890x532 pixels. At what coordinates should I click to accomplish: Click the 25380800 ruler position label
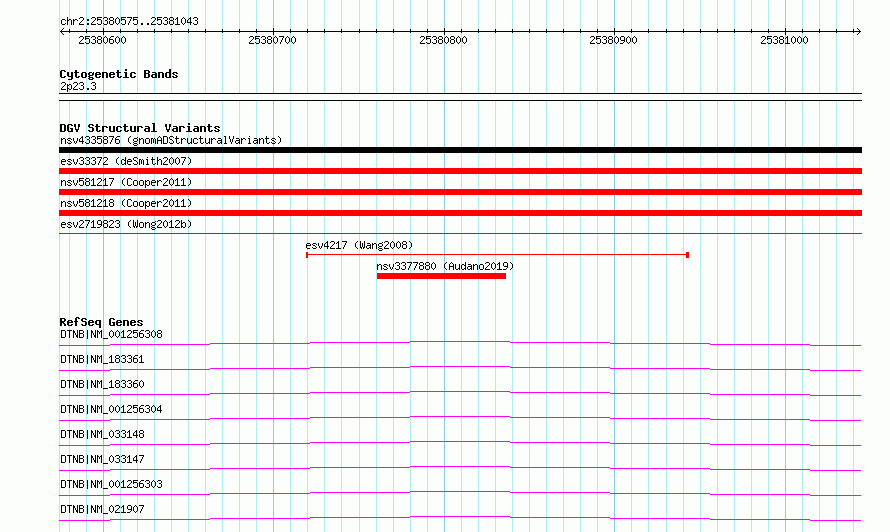point(443,40)
